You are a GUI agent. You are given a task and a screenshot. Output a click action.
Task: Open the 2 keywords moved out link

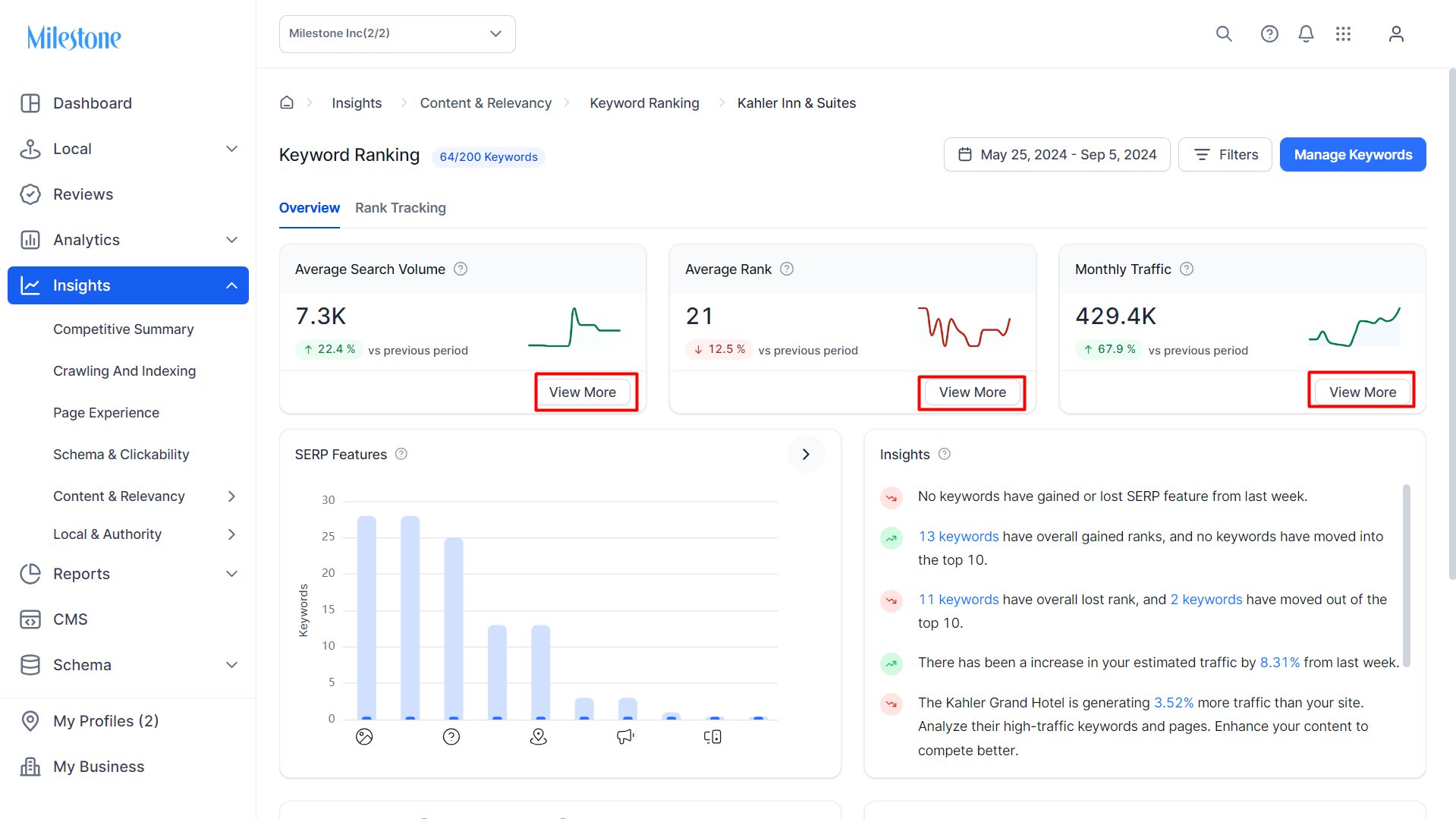click(x=1206, y=600)
